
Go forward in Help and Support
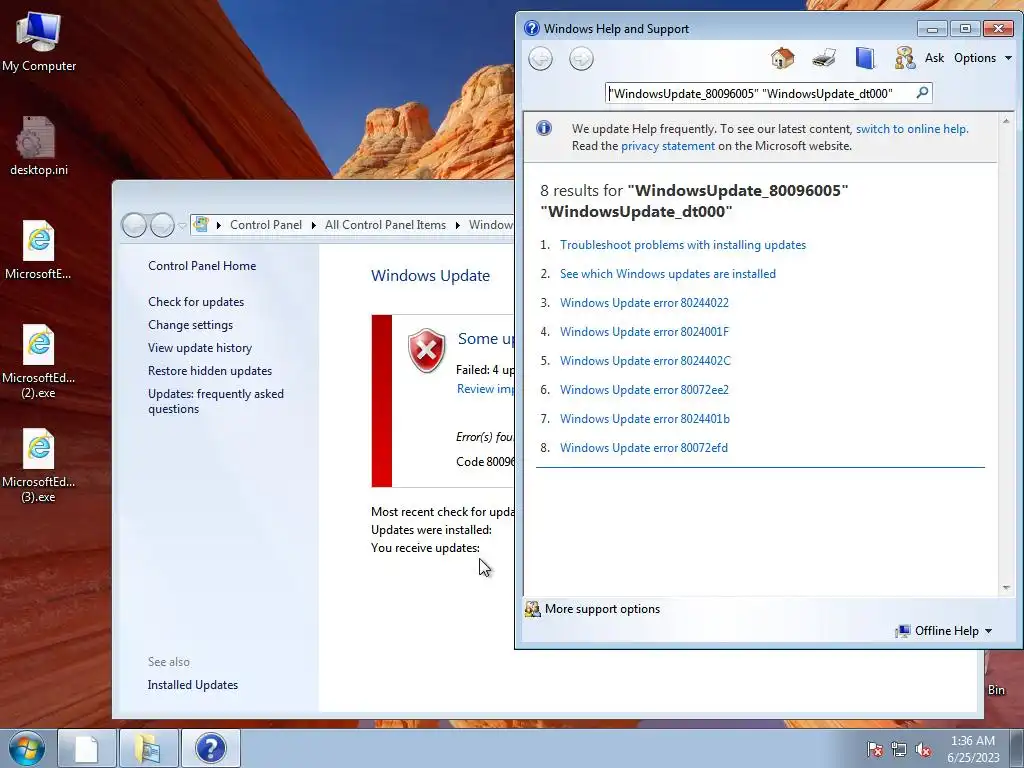581,59
